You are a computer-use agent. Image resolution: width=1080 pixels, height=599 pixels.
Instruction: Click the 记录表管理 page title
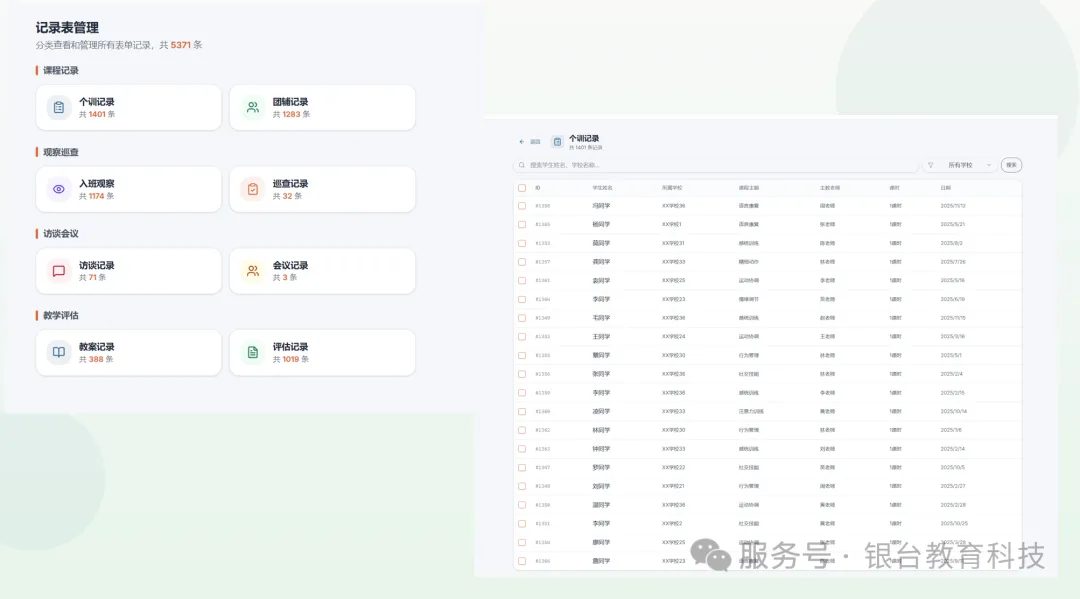tap(67, 28)
